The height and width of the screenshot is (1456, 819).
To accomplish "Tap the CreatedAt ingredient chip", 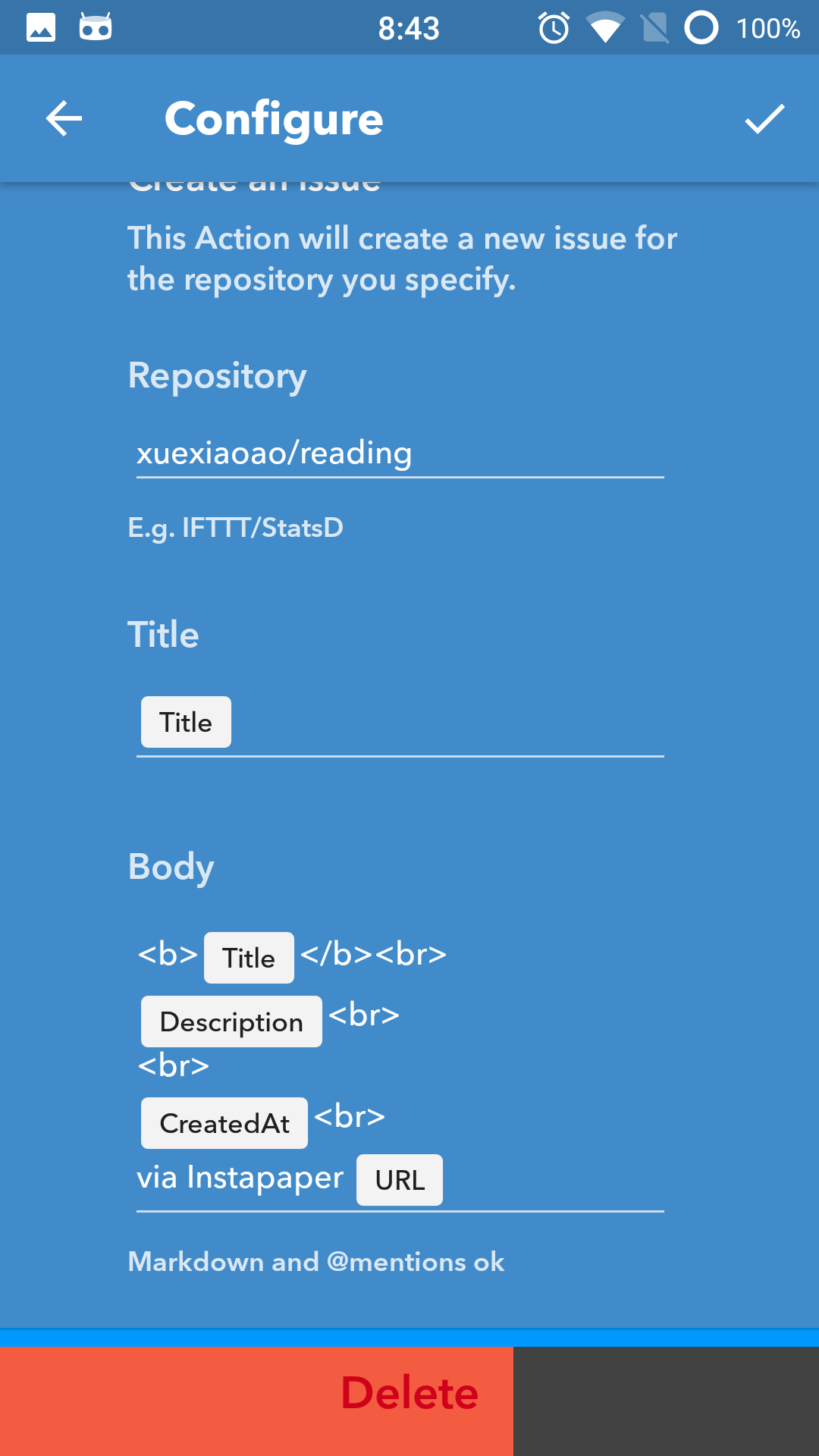I will tap(224, 1123).
